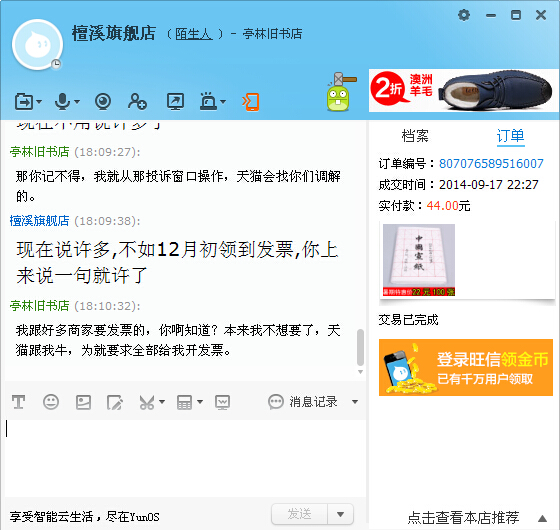Click the 交易已完成 status text

[408, 320]
